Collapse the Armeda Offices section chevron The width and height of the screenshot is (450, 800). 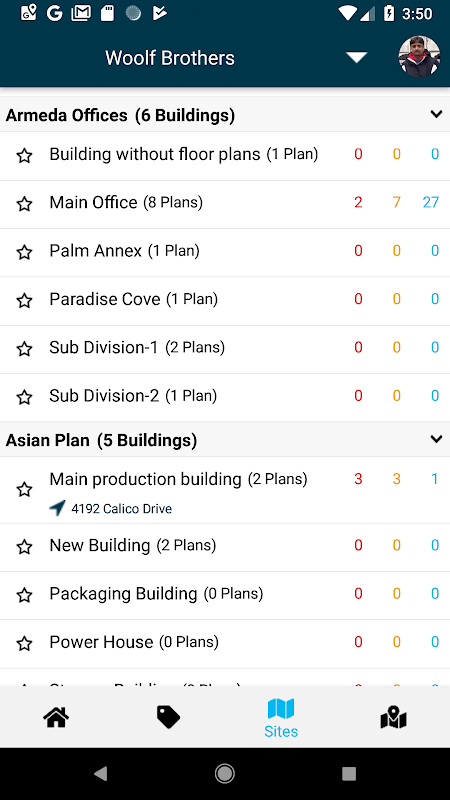click(x=436, y=114)
